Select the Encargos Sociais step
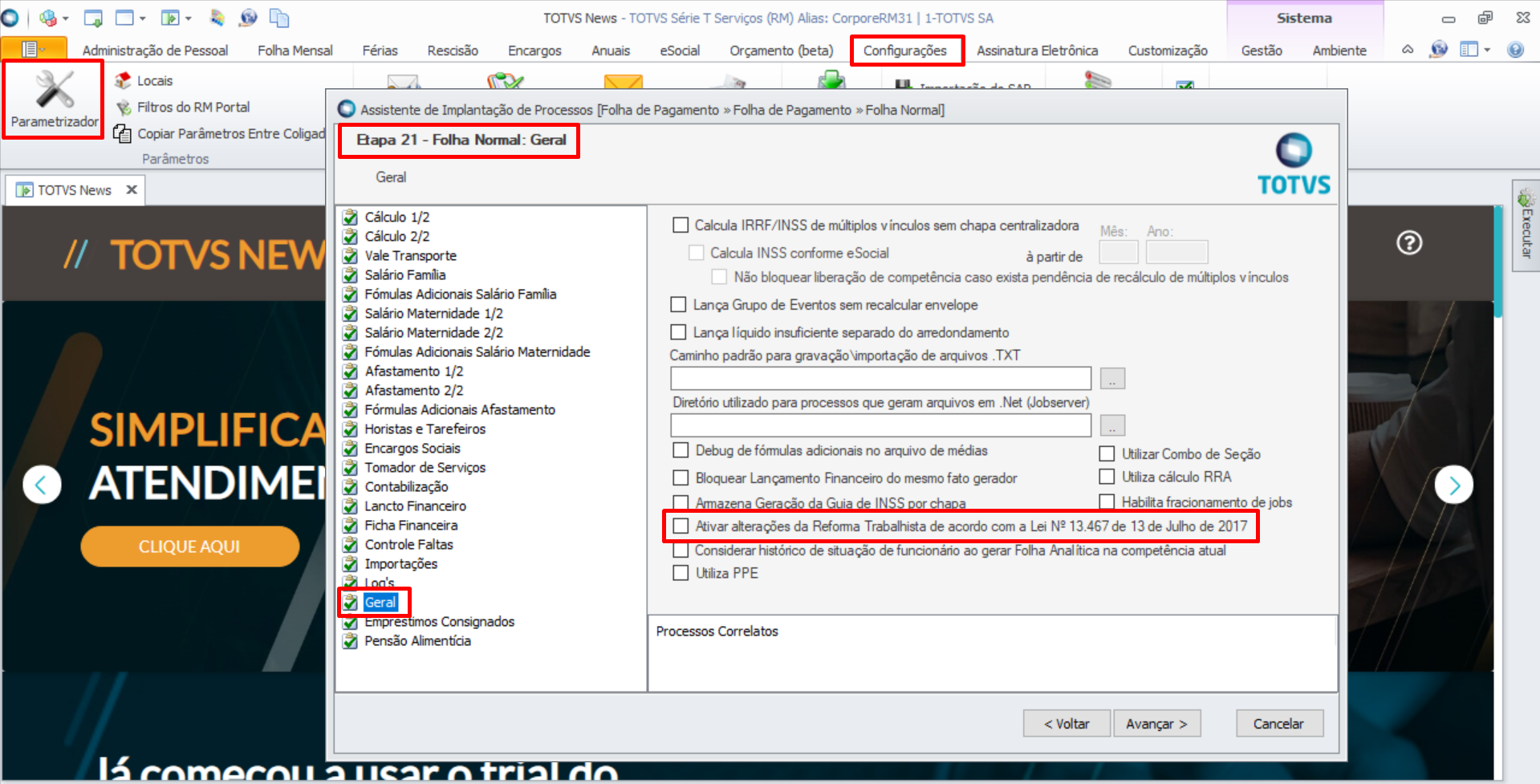 (412, 449)
